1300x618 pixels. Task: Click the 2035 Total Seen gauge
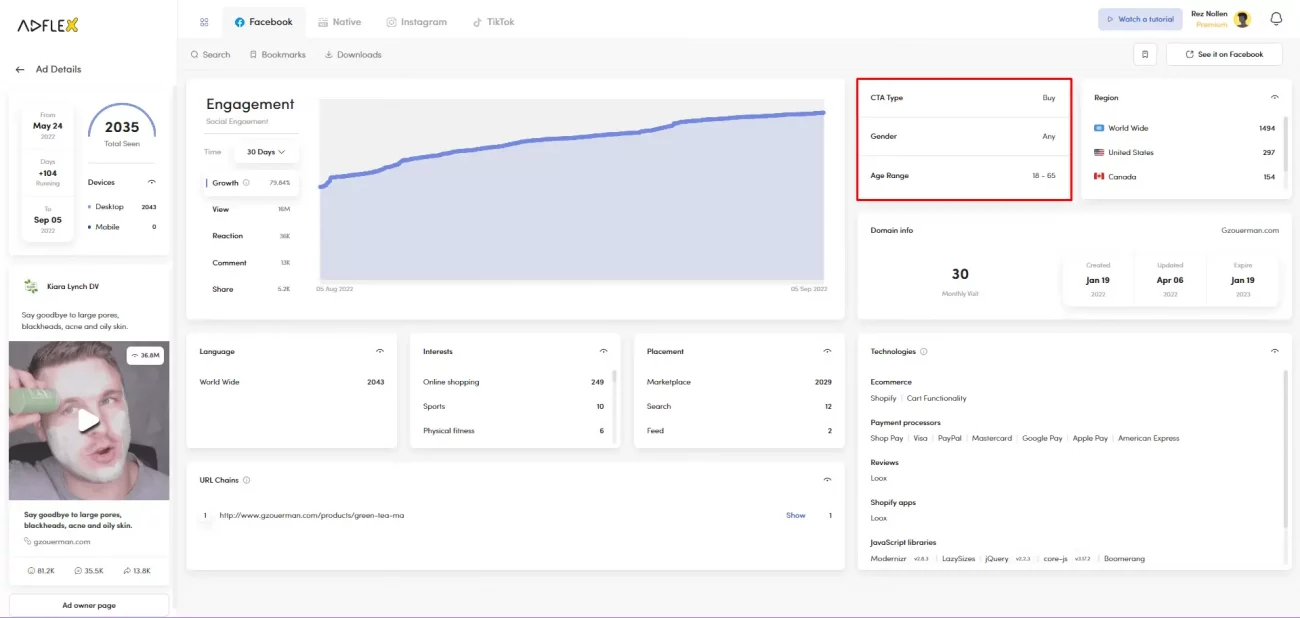pyautogui.click(x=122, y=128)
